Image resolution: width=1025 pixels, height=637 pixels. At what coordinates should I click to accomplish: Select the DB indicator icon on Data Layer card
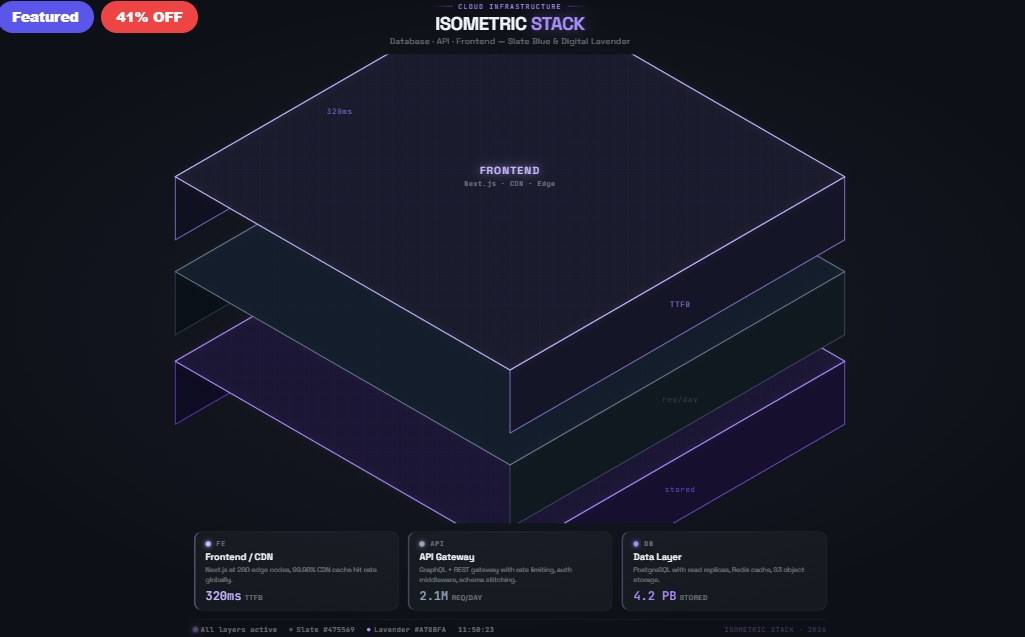(x=637, y=542)
